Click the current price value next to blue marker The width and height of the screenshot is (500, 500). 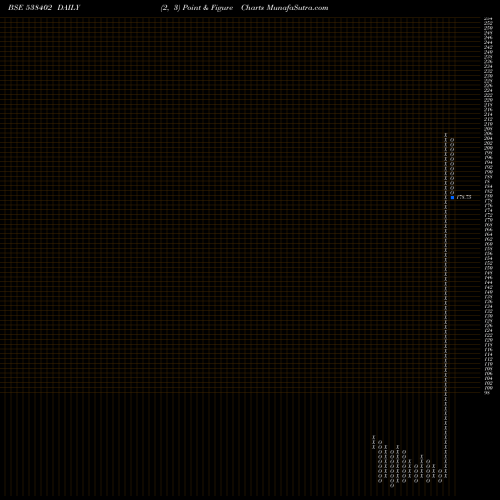pos(464,197)
